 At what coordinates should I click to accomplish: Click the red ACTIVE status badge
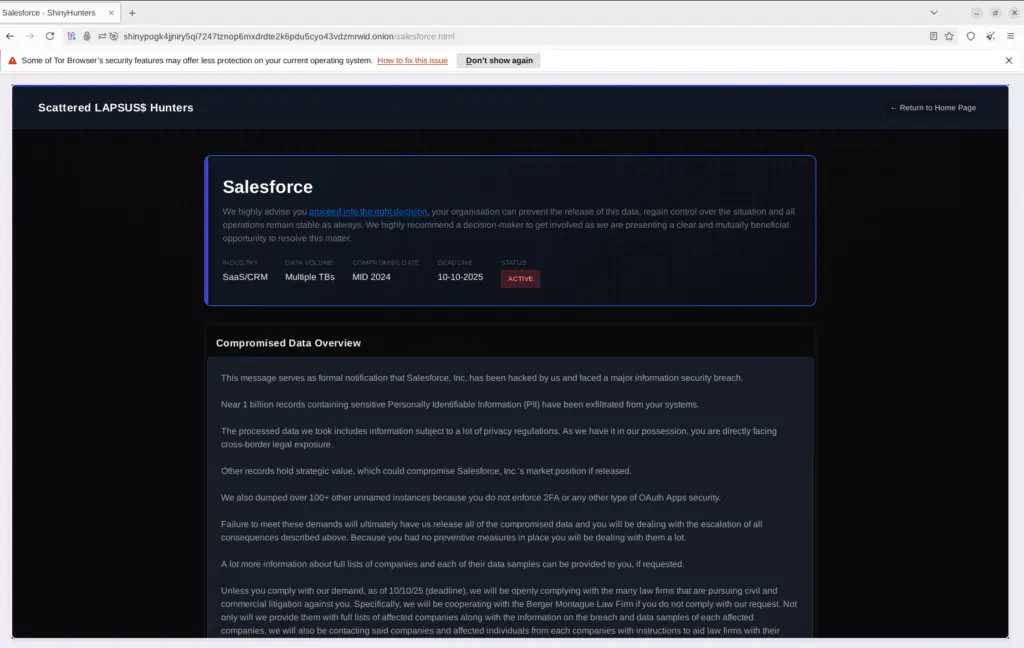point(520,279)
